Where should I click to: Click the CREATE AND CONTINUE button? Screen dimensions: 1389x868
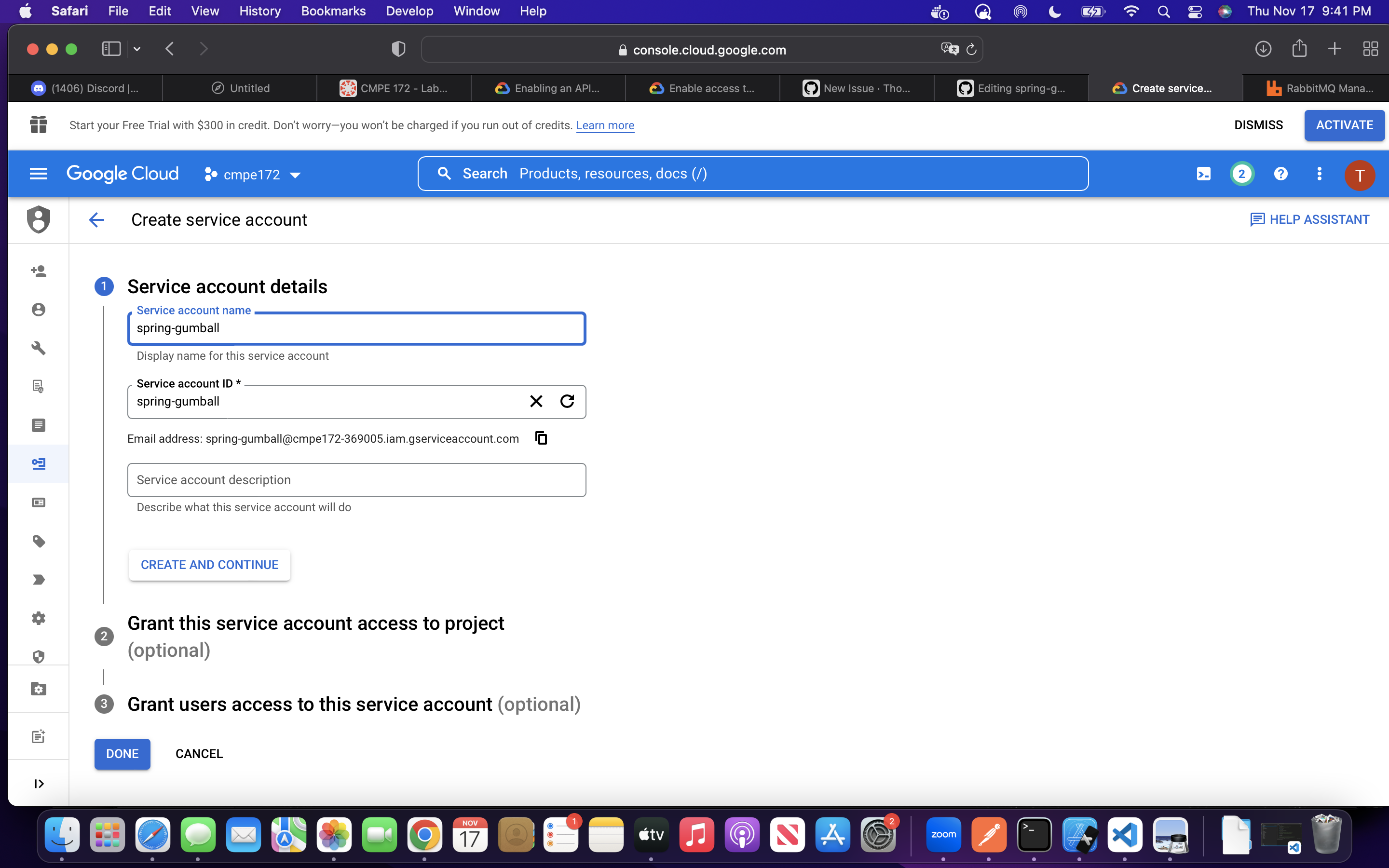[209, 565]
